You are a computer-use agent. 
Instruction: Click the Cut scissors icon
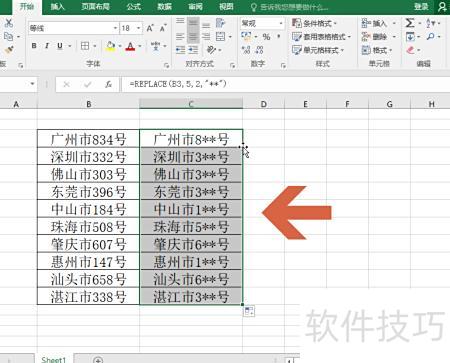point(9,23)
